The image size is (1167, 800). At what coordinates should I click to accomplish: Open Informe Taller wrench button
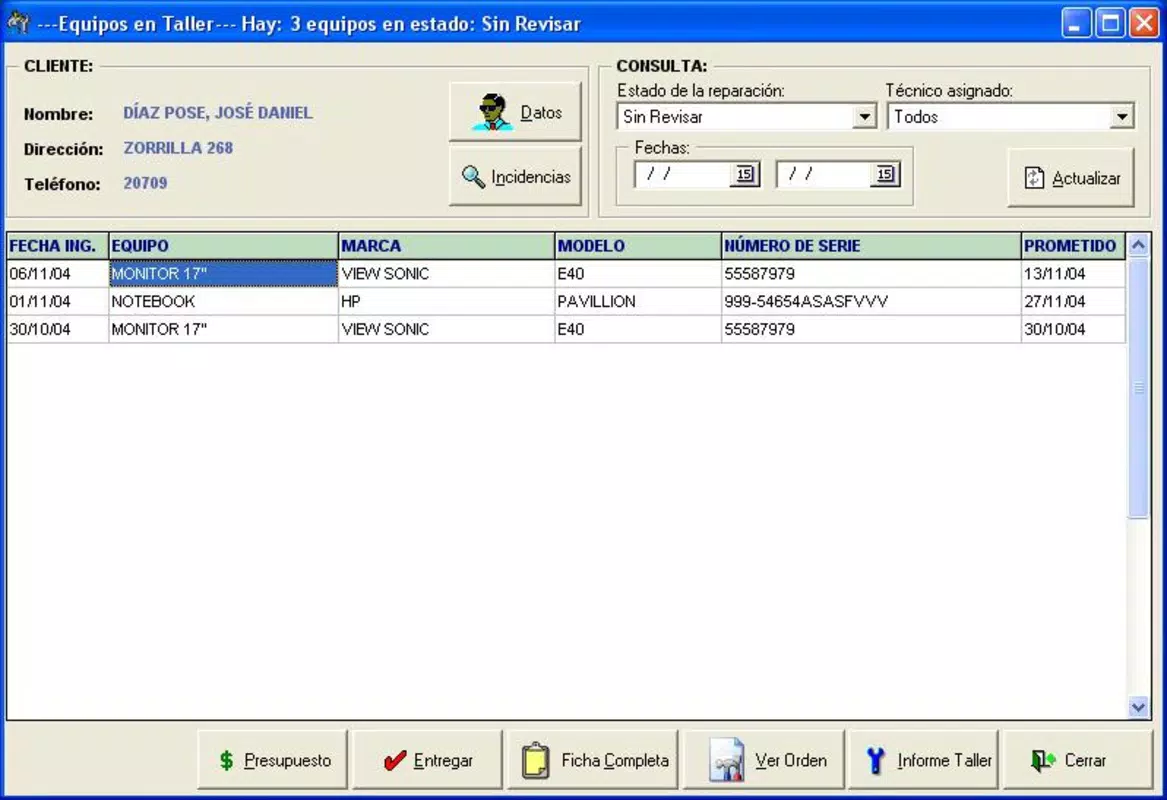(924, 760)
